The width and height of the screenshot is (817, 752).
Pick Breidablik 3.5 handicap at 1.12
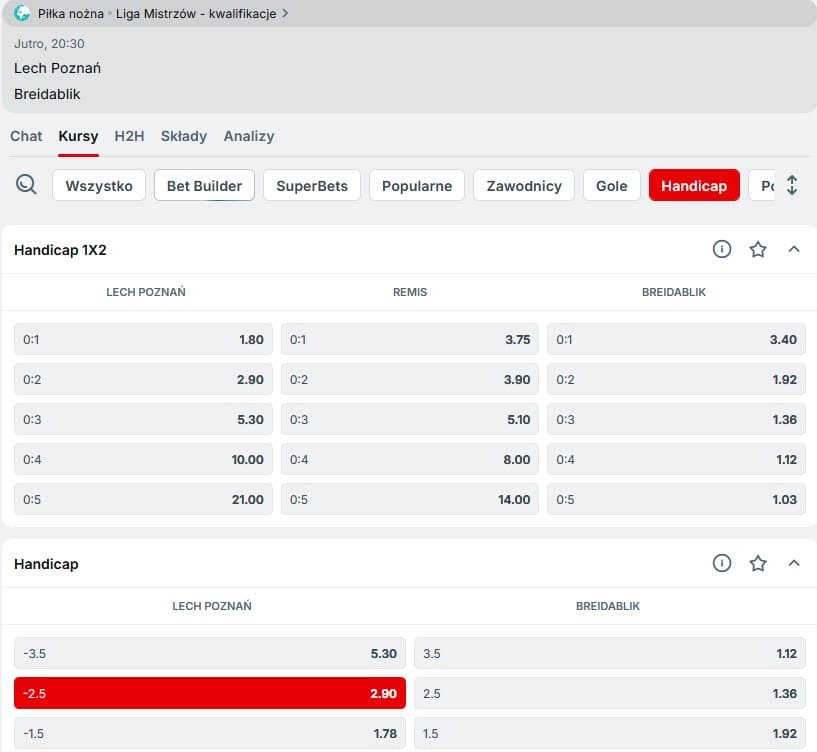click(610, 653)
